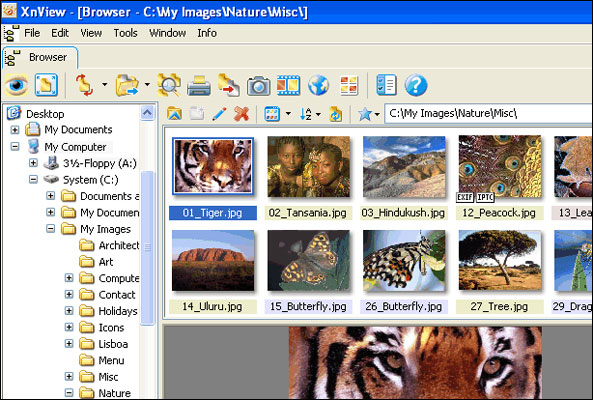Open the File menu
The width and height of the screenshot is (593, 400).
coord(32,33)
